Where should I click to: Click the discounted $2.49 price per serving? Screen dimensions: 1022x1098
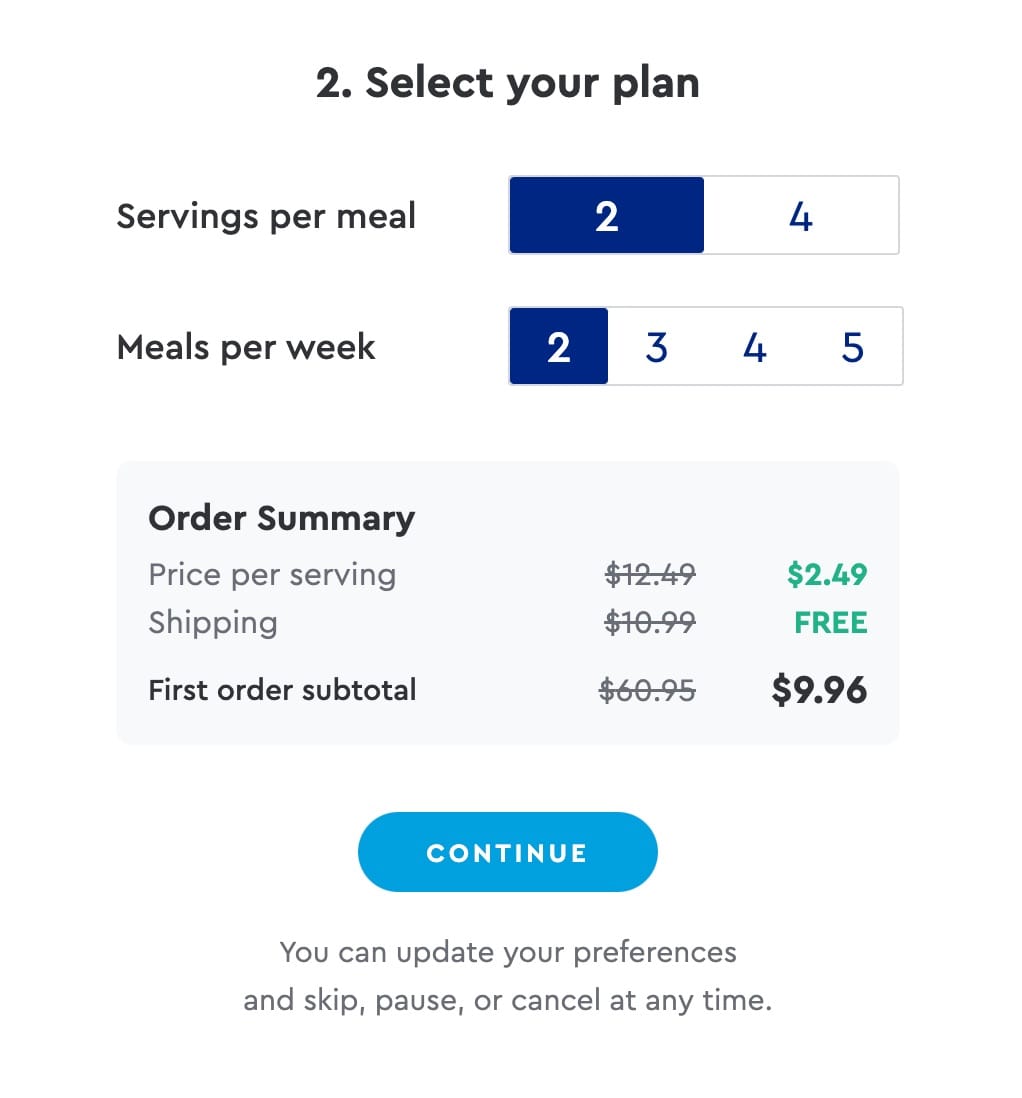[828, 574]
